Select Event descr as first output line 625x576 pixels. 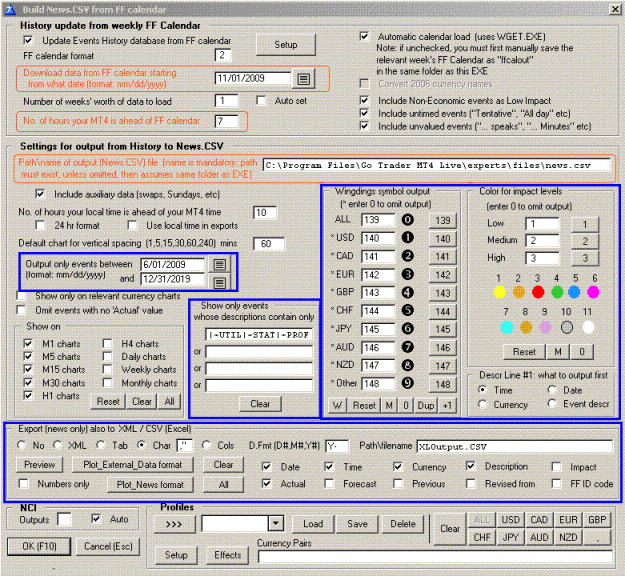pos(552,404)
